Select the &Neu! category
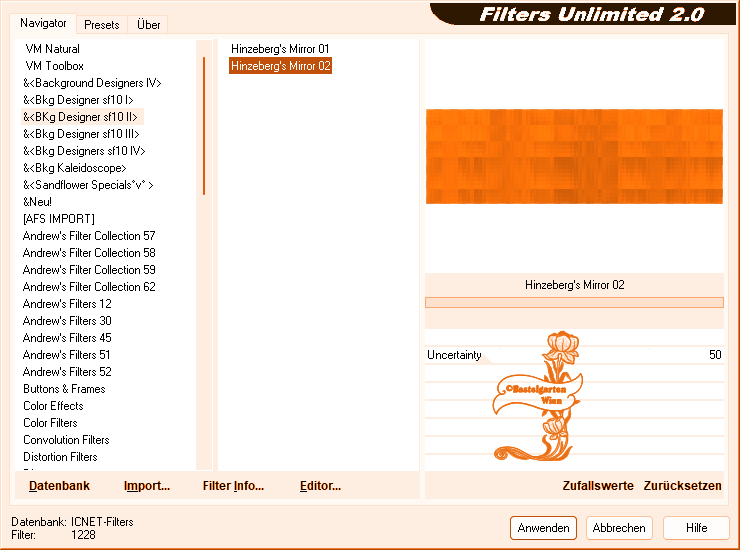 [x=37, y=202]
